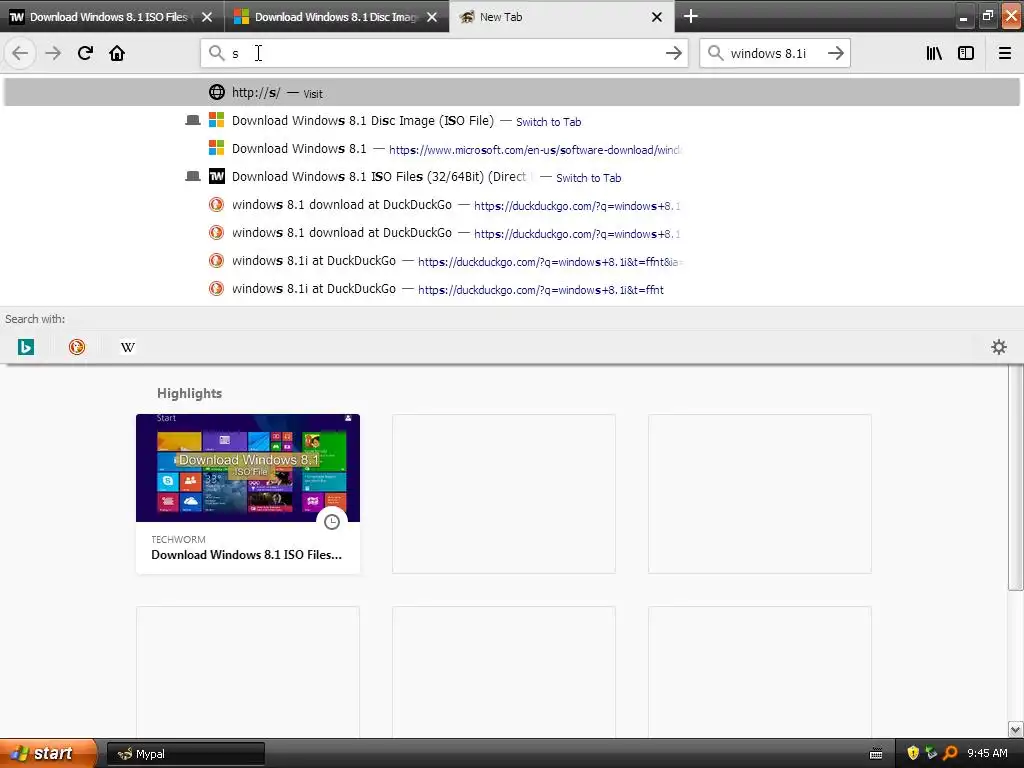Choose Download Windows 8.1 Disc Image Switch to Tab suggestion
Screen dimensions: 1024x768
pyautogui.click(x=512, y=121)
